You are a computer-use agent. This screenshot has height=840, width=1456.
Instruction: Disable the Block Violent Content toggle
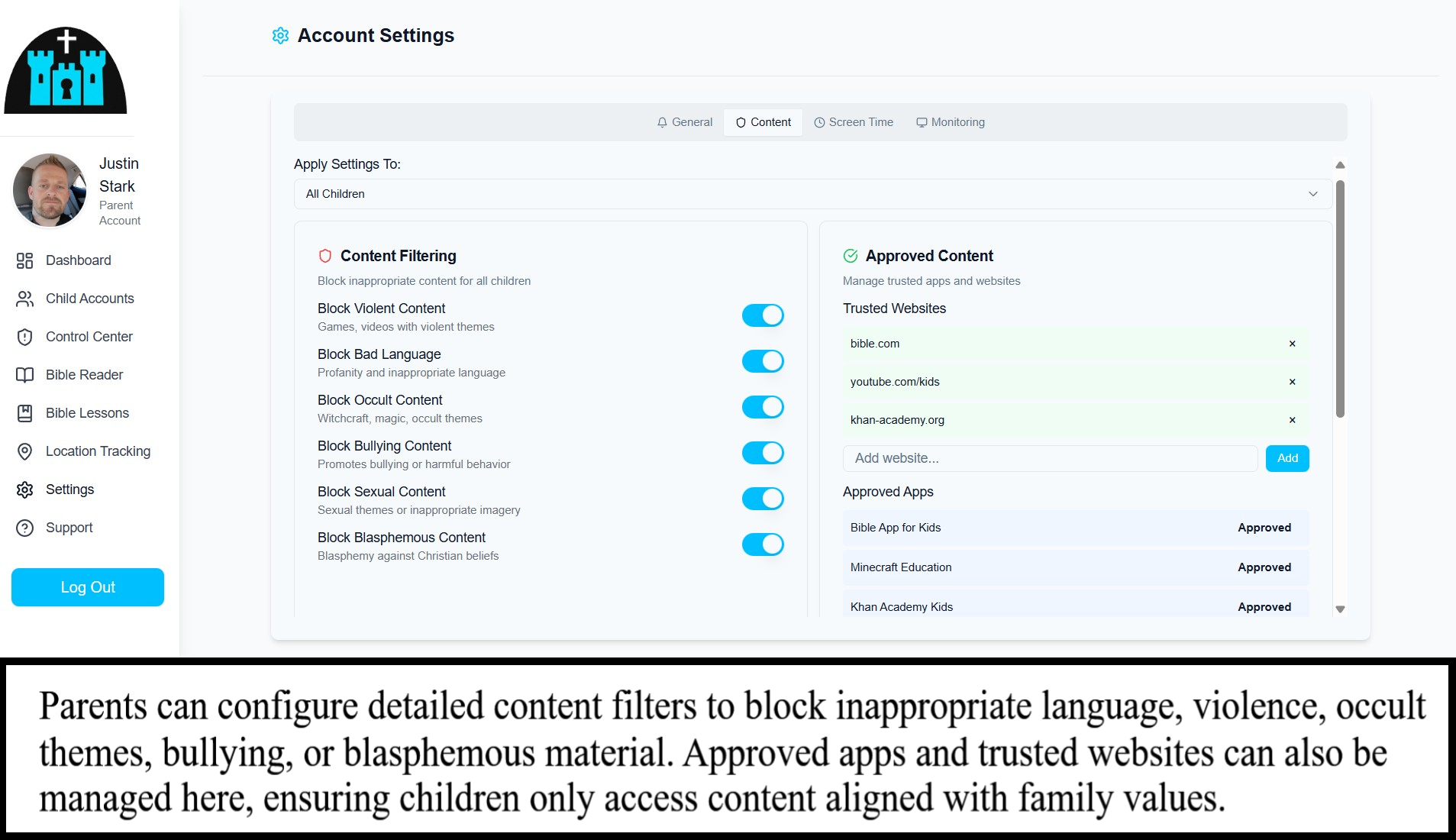point(762,315)
